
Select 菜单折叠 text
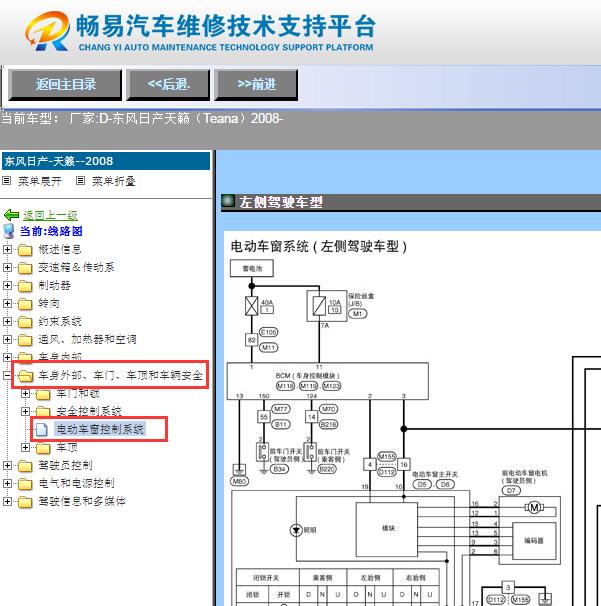click(114, 181)
